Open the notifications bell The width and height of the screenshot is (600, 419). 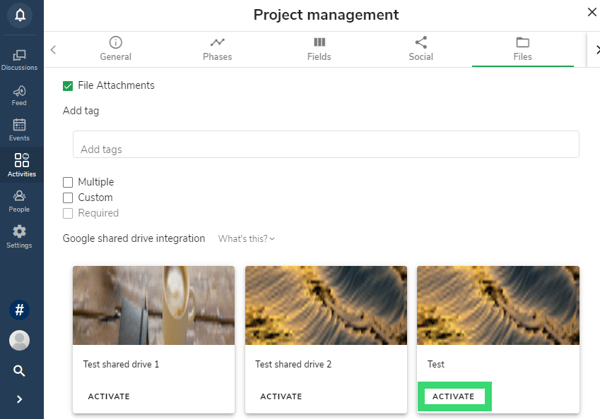point(20,15)
